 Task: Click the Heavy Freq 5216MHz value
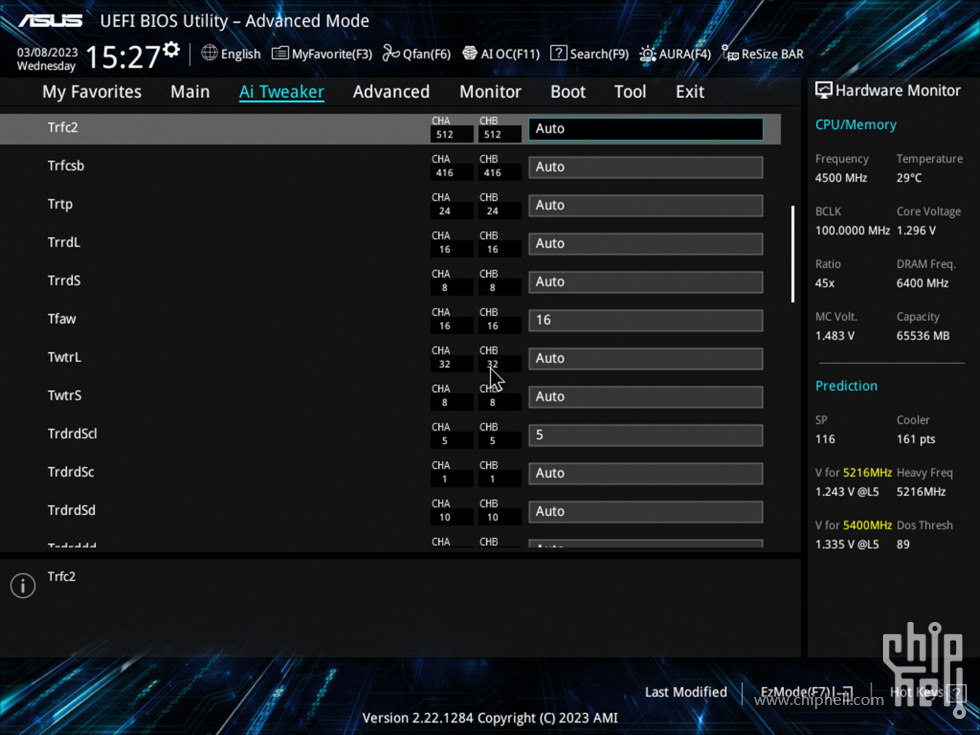[921, 492]
